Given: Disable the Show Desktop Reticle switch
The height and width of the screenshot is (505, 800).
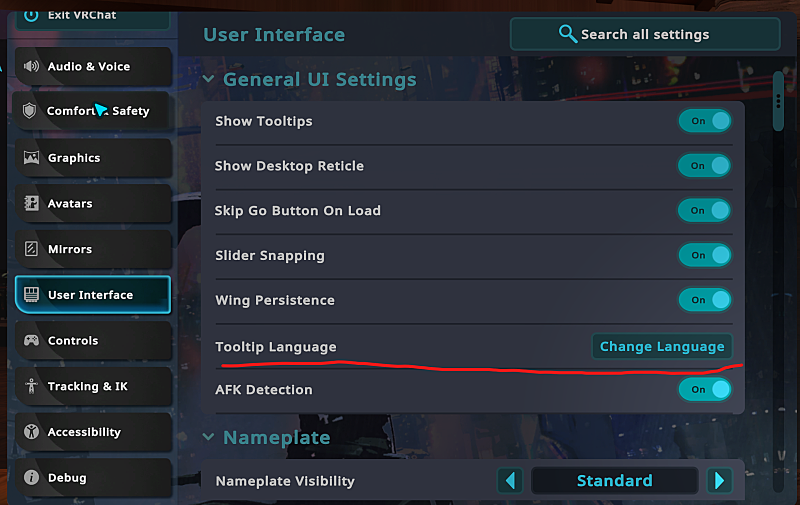Looking at the screenshot, I should [x=704, y=166].
